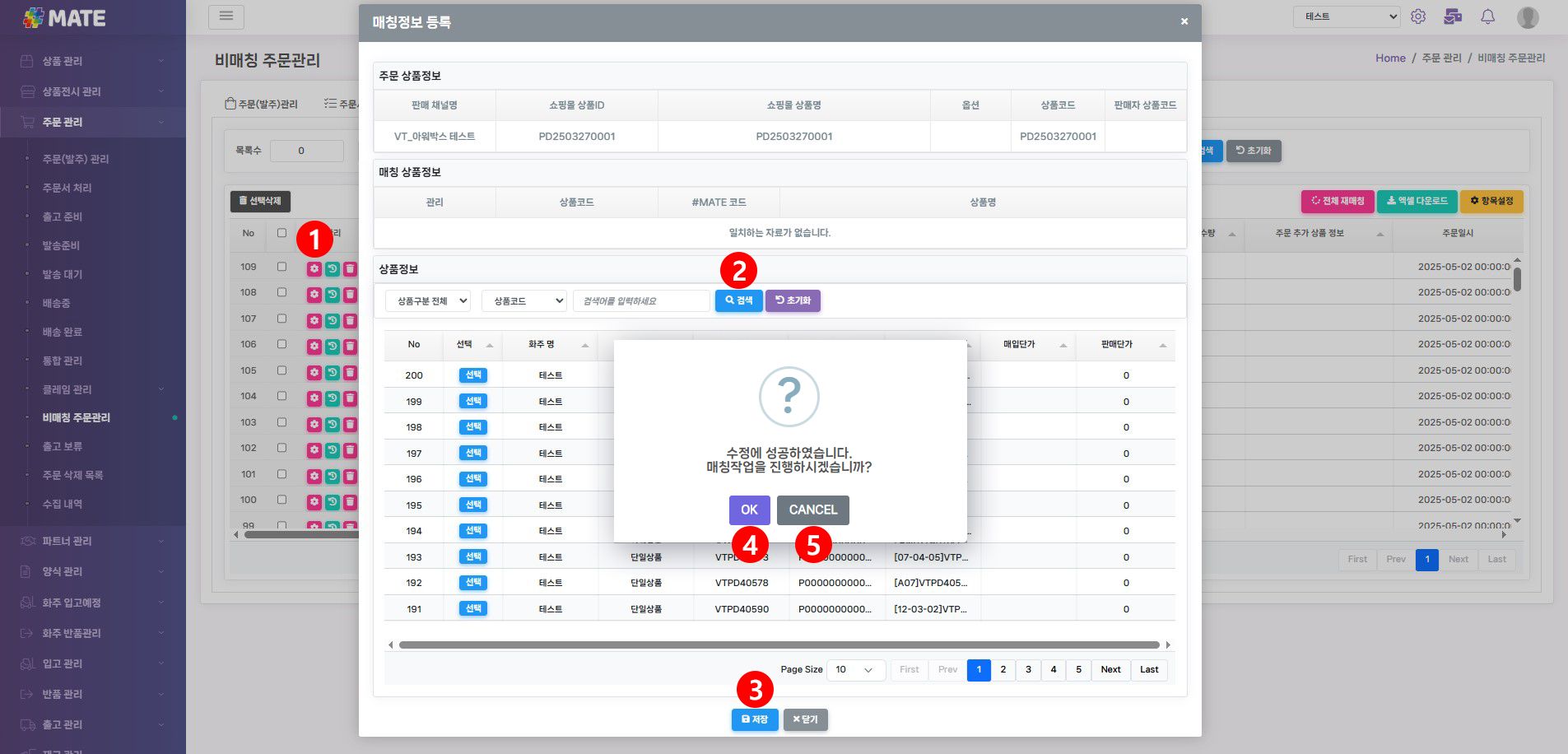The height and width of the screenshot is (754, 1568).
Task: Open the 상품구분 전체 dropdown
Action: click(428, 301)
